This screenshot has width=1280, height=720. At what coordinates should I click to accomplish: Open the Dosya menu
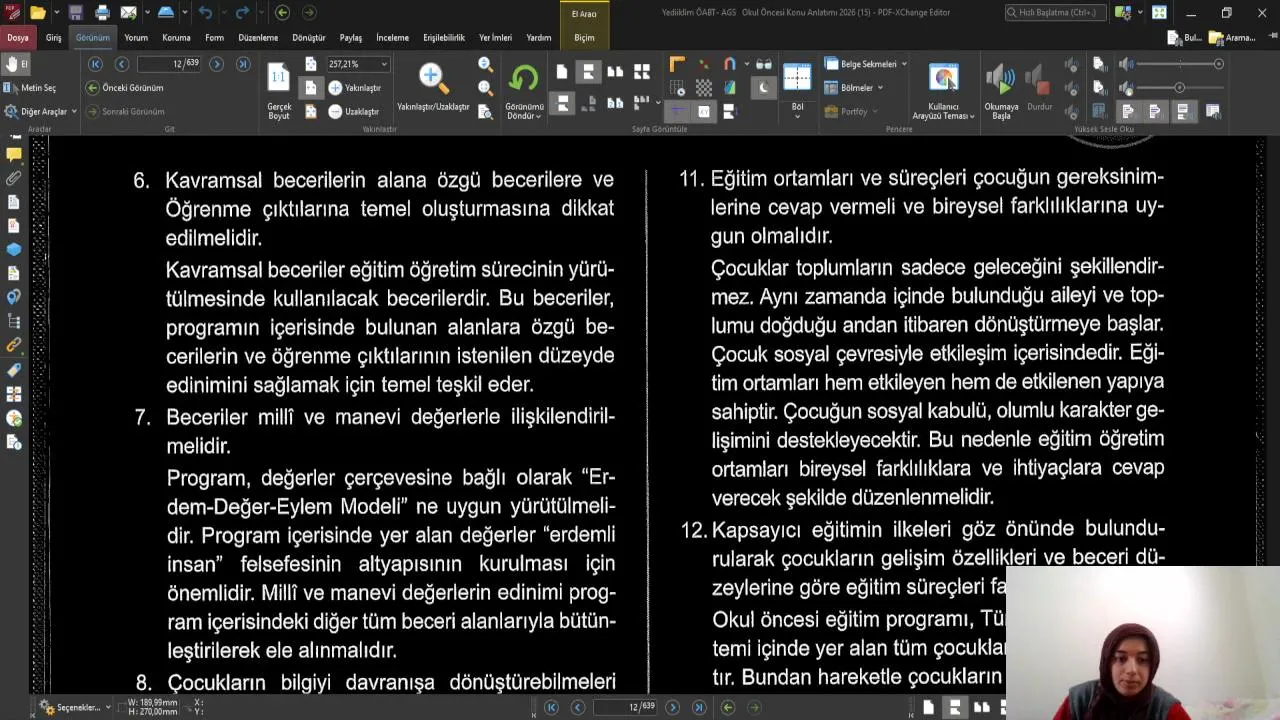click(x=18, y=38)
